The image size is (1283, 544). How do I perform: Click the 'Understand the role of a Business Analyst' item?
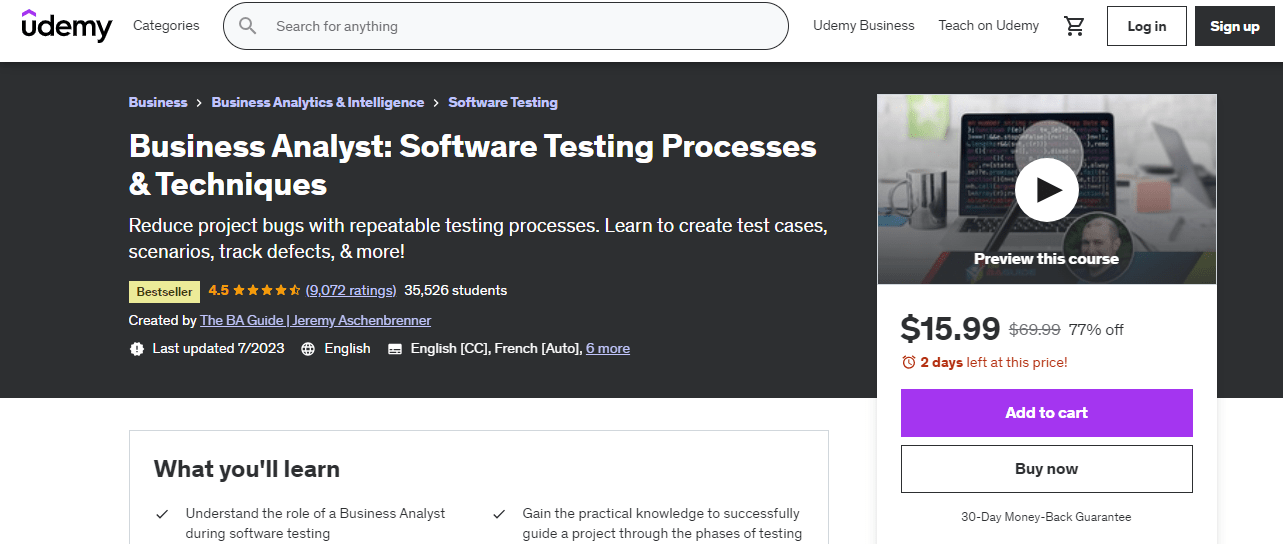316,524
